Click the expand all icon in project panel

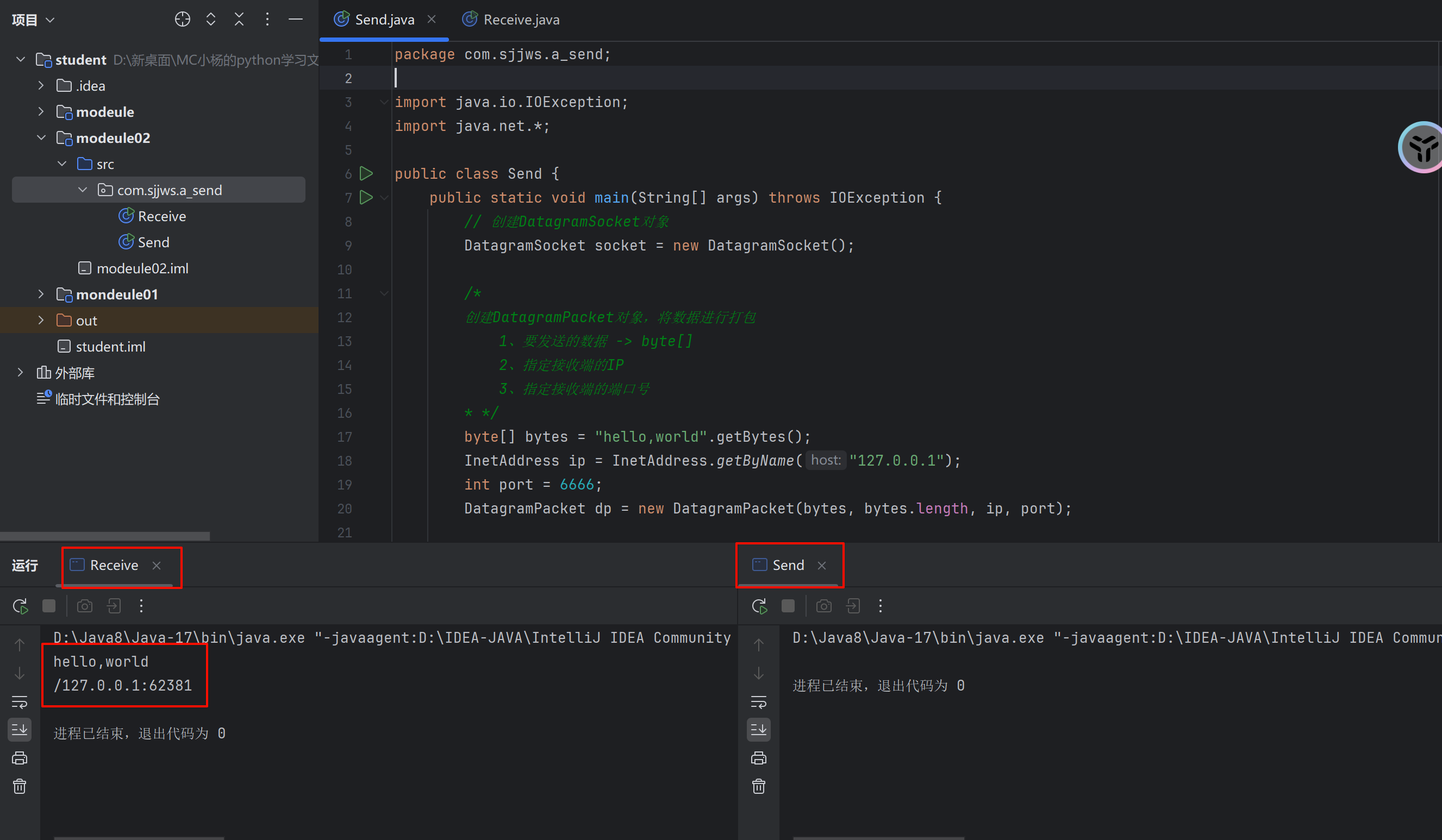click(x=210, y=20)
